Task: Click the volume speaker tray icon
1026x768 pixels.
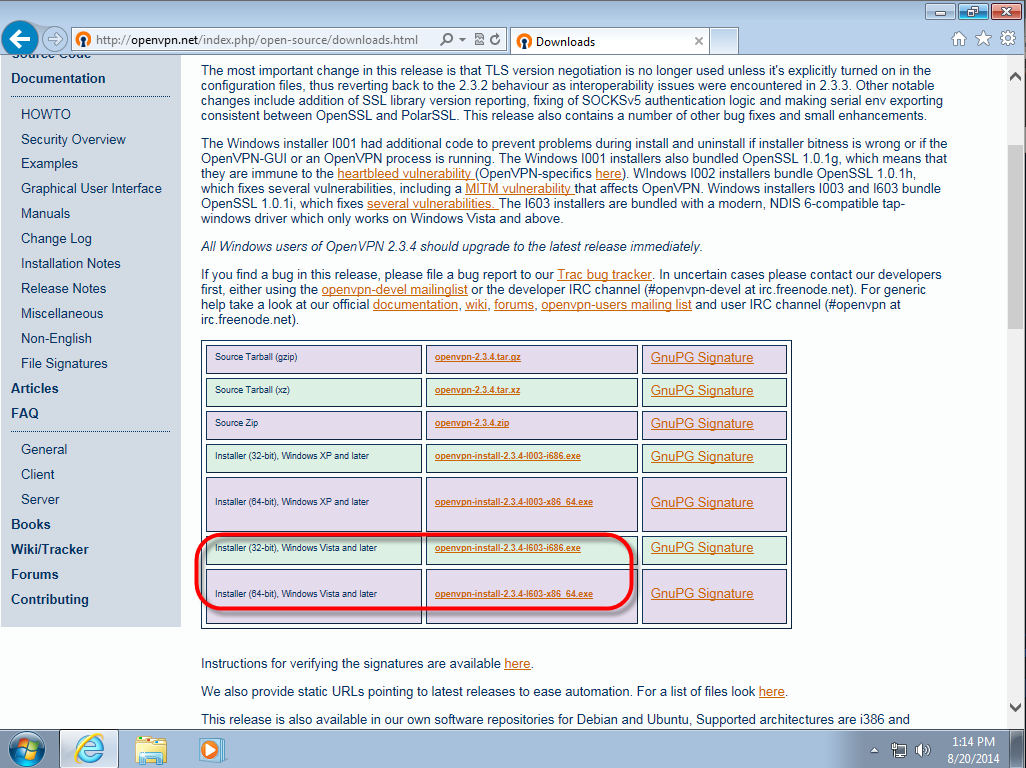Action: coord(923,750)
